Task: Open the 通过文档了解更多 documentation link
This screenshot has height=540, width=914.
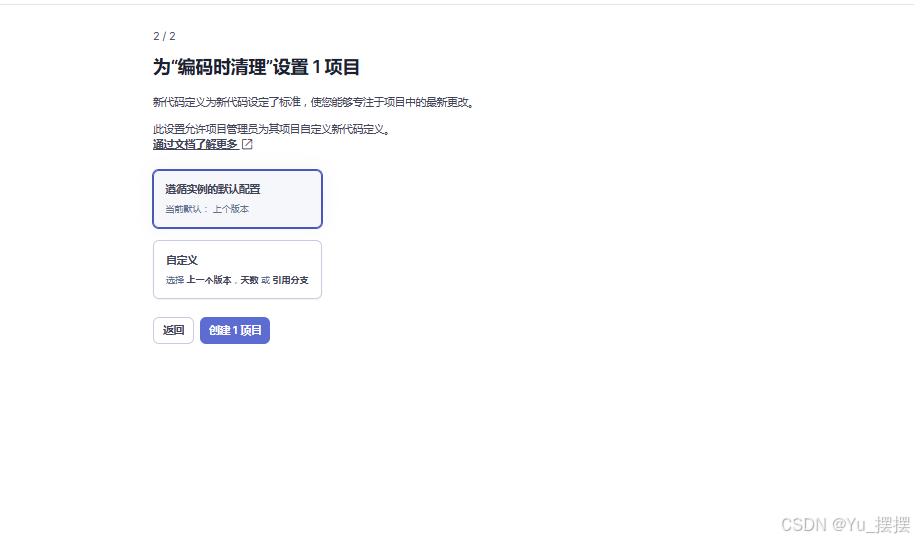Action: point(195,144)
